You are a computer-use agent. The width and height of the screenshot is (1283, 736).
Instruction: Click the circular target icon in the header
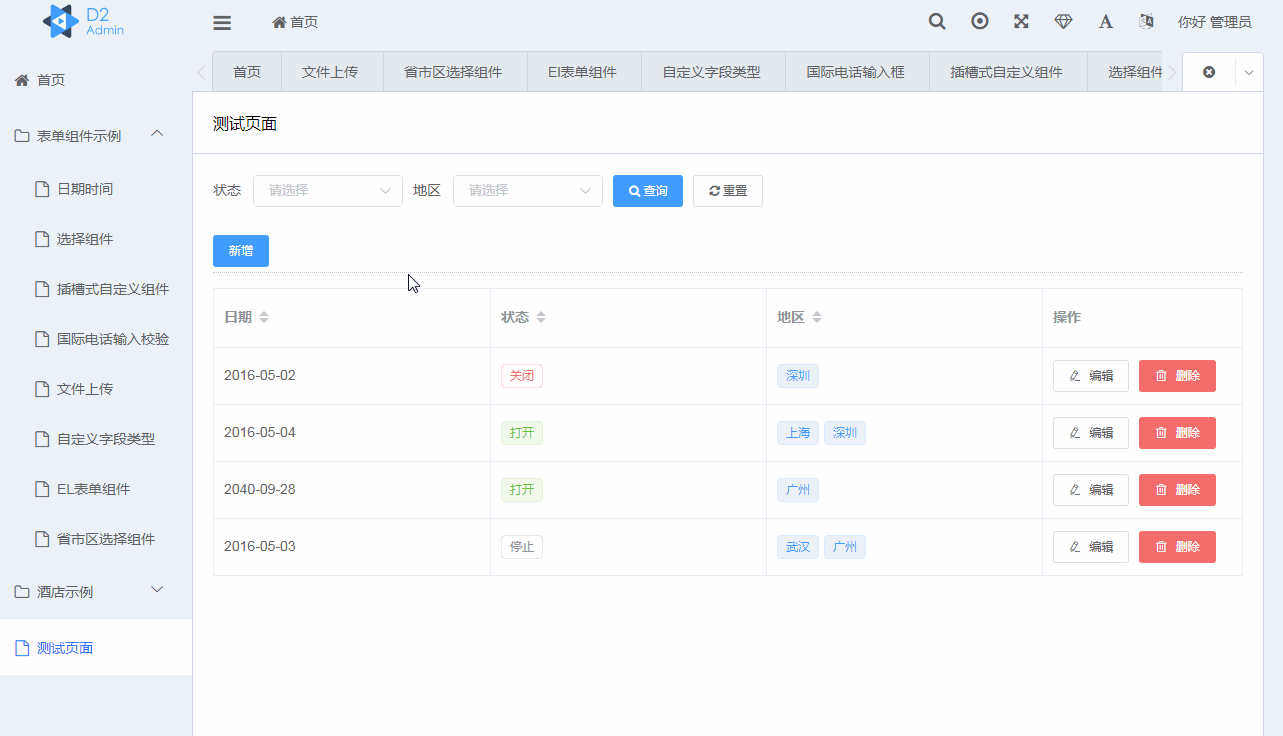980,21
